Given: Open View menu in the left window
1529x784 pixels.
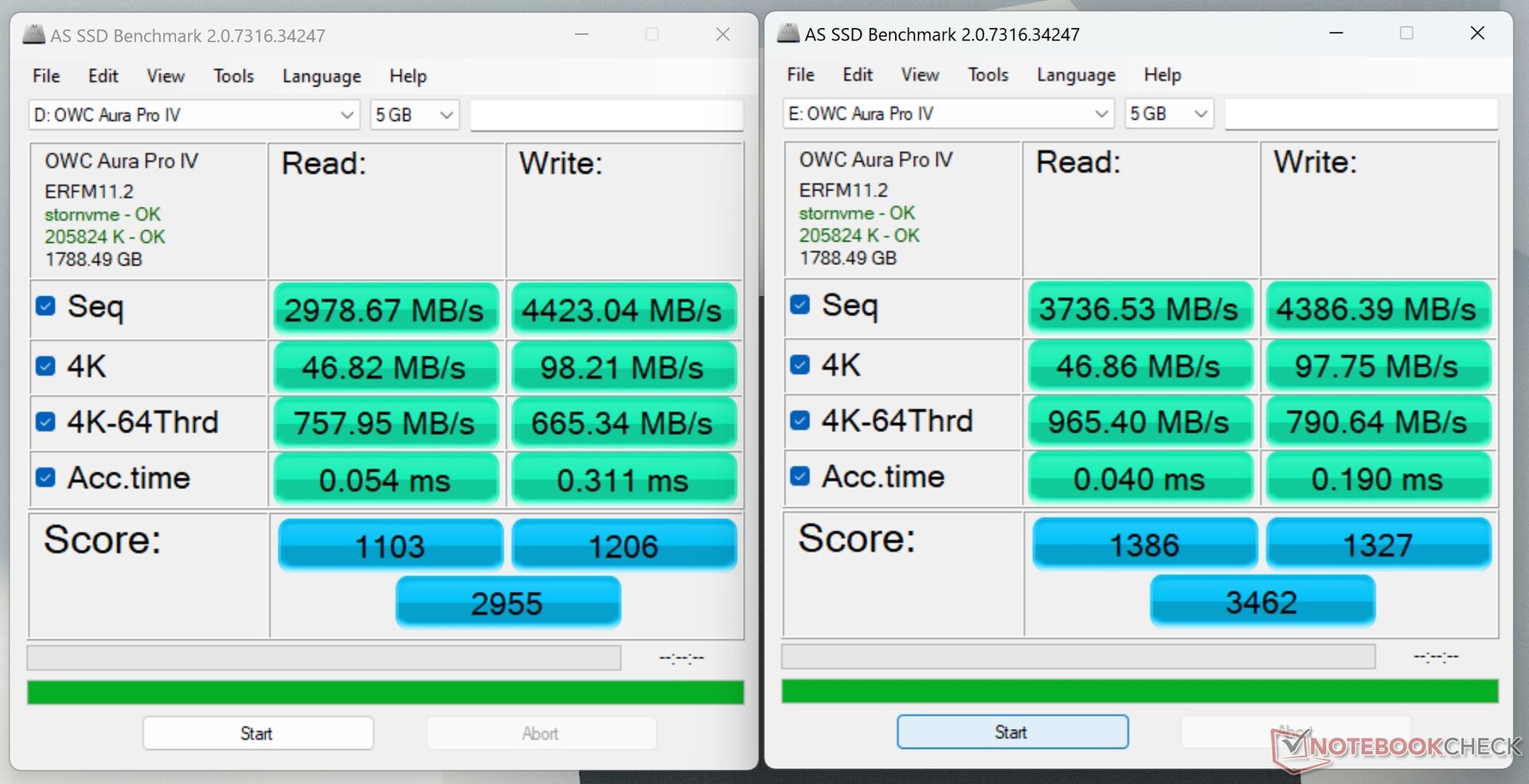Looking at the screenshot, I should pos(166,76).
